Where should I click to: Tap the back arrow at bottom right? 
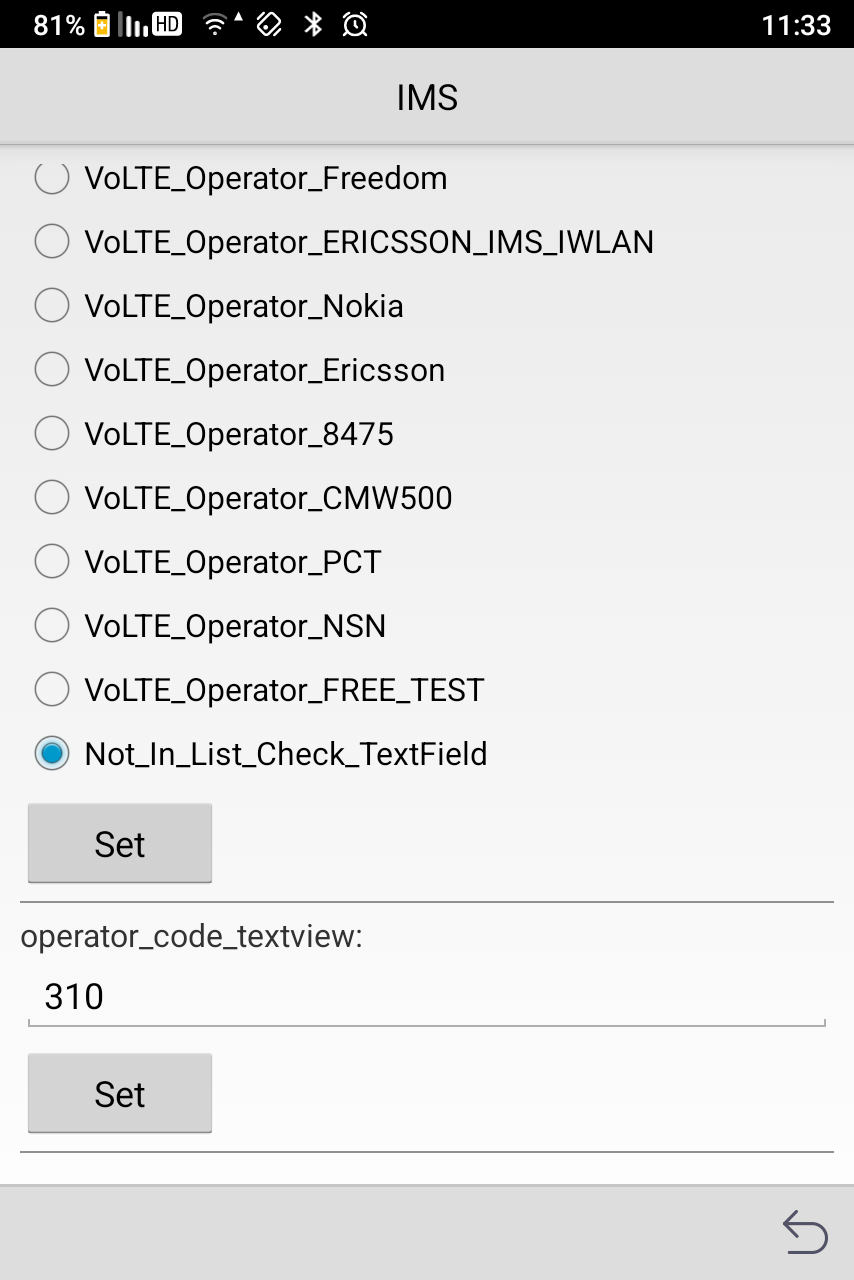(805, 1233)
